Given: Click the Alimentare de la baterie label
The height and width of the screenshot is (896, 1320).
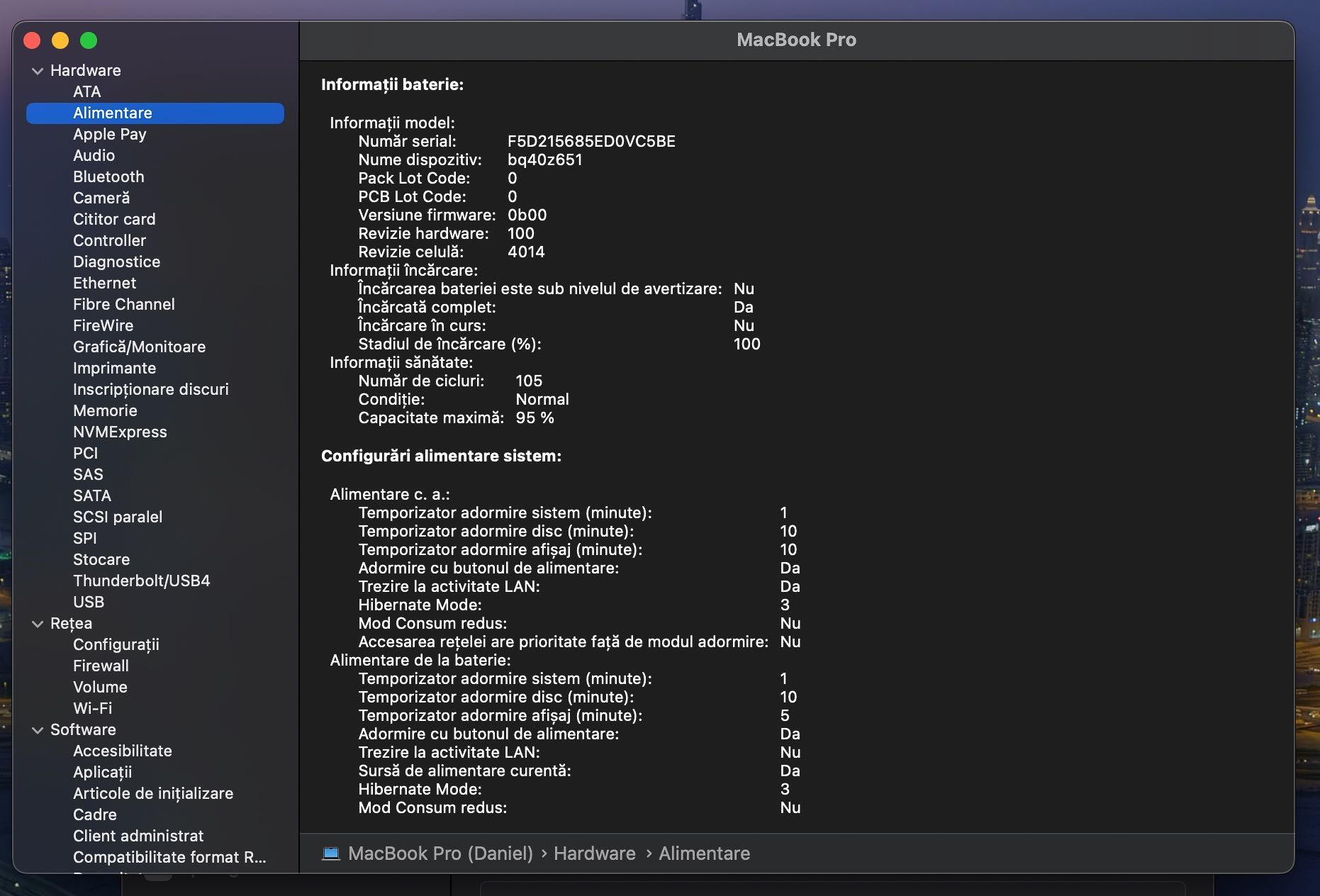Looking at the screenshot, I should pos(420,661).
